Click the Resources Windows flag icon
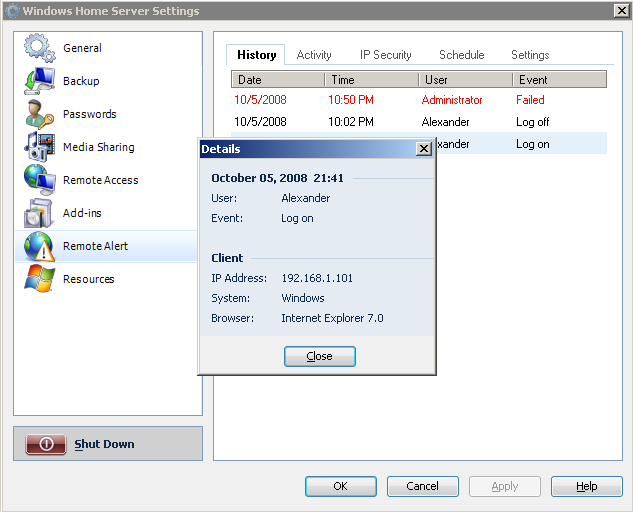633x512 pixels. tap(39, 279)
